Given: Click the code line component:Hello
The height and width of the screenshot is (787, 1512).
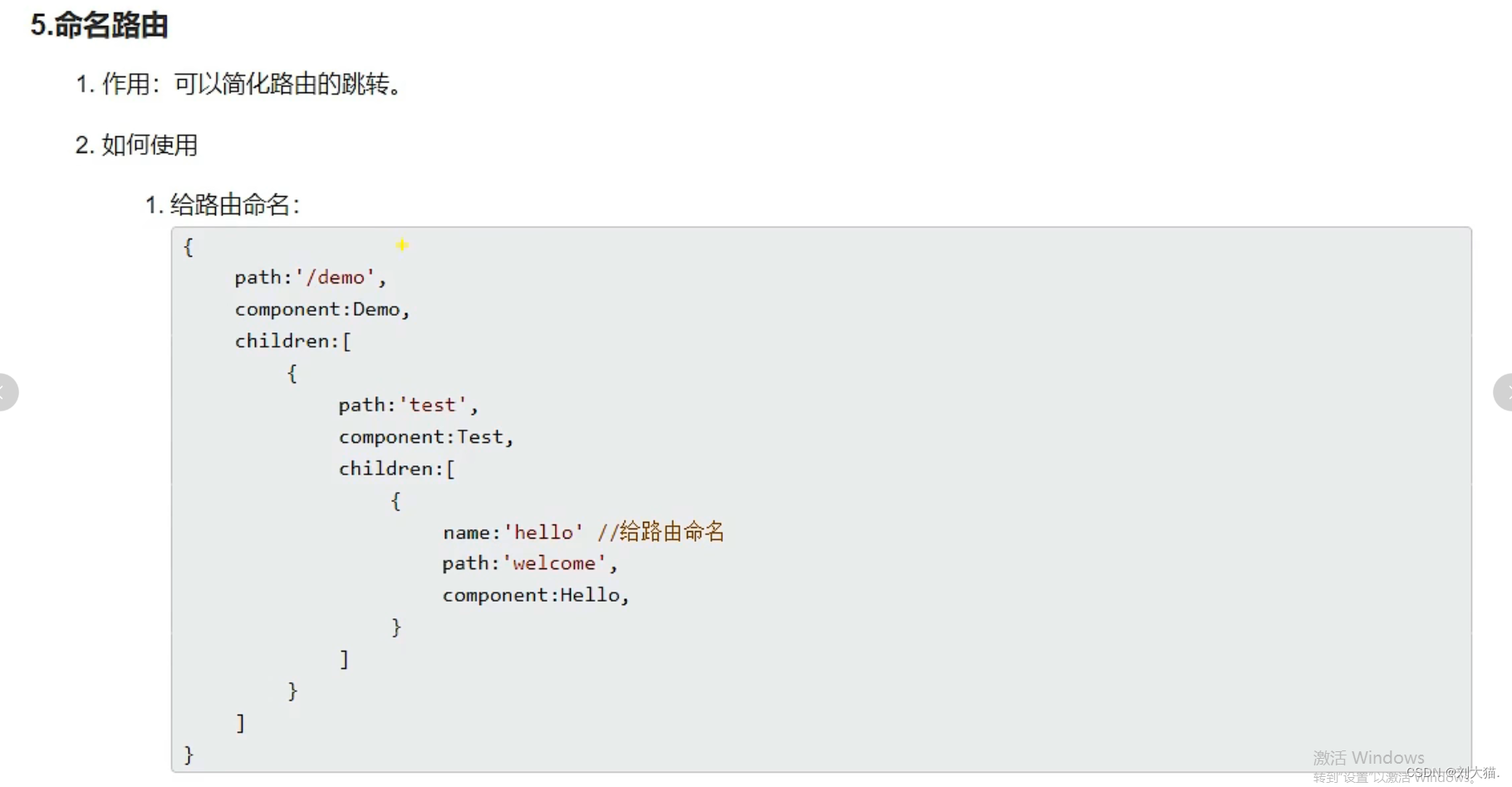Looking at the screenshot, I should pos(535,595).
